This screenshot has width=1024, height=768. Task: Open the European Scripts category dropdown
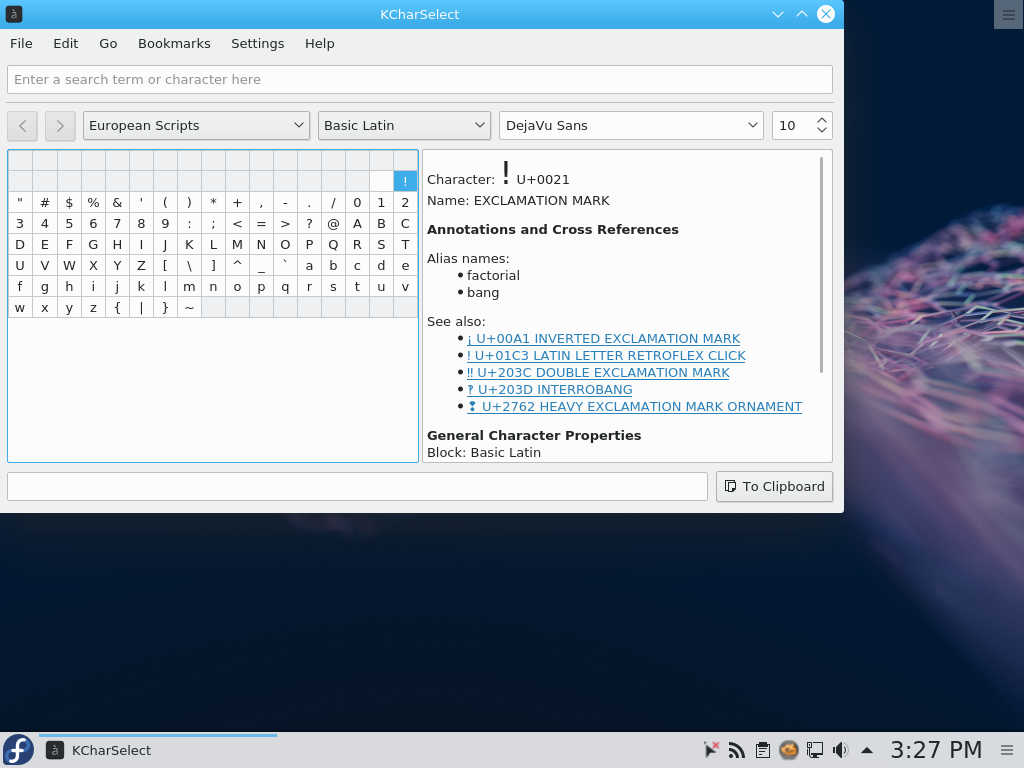coord(196,125)
